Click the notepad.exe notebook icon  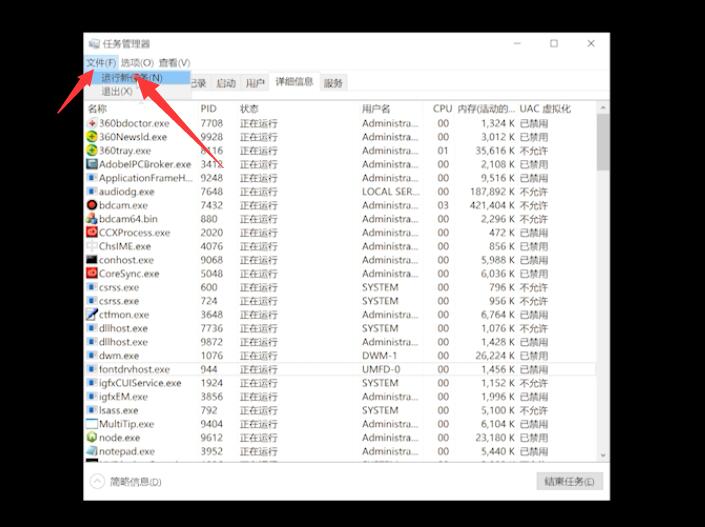pos(92,451)
